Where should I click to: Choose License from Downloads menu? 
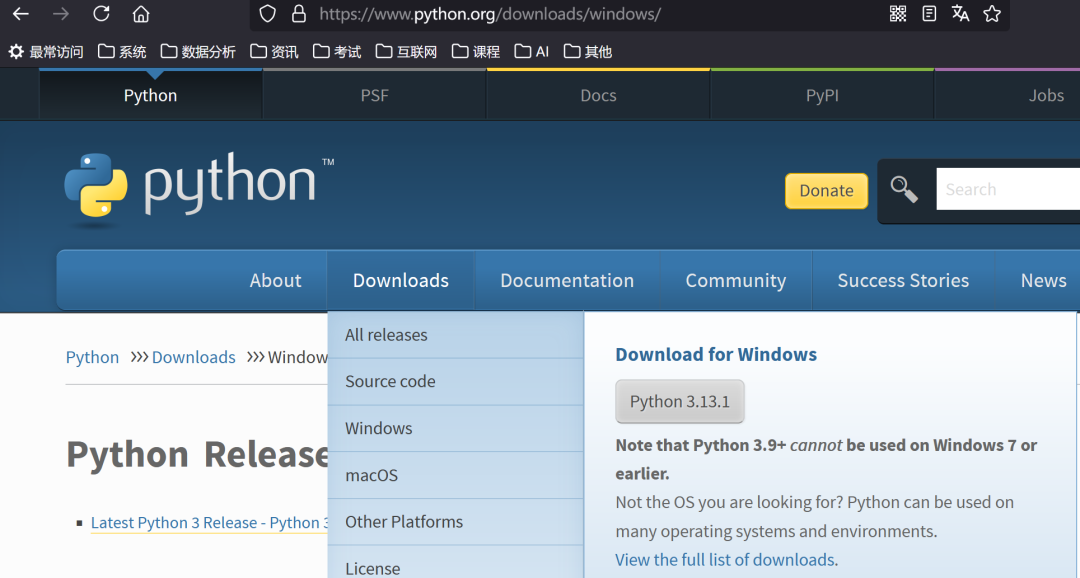tap(456, 564)
